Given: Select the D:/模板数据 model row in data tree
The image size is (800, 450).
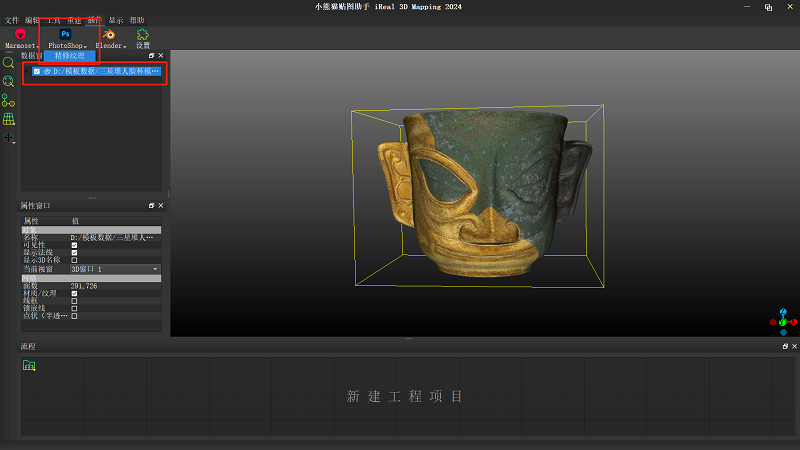Looking at the screenshot, I should (x=96, y=71).
